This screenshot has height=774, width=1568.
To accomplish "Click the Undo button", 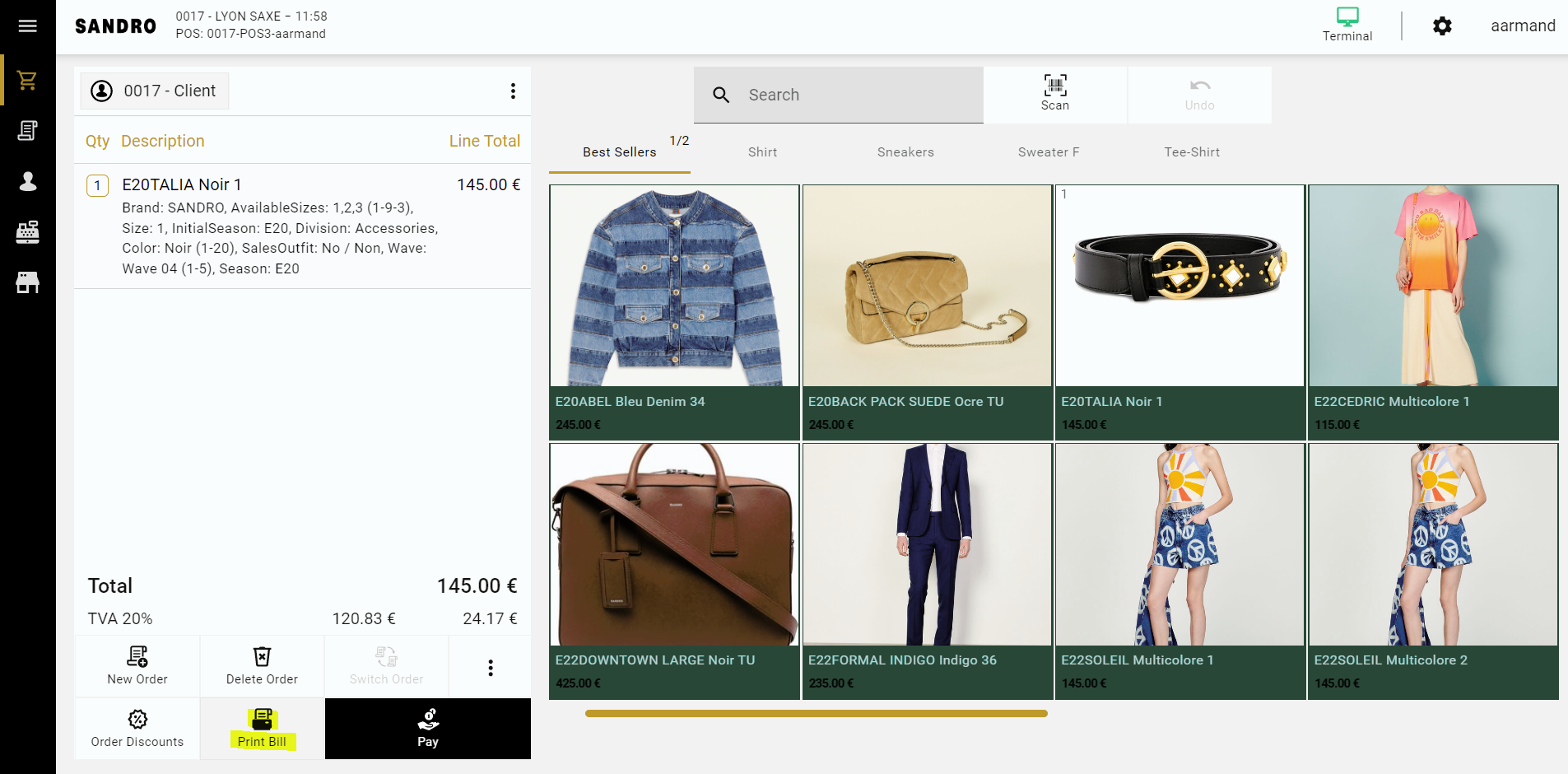I will (1199, 95).
